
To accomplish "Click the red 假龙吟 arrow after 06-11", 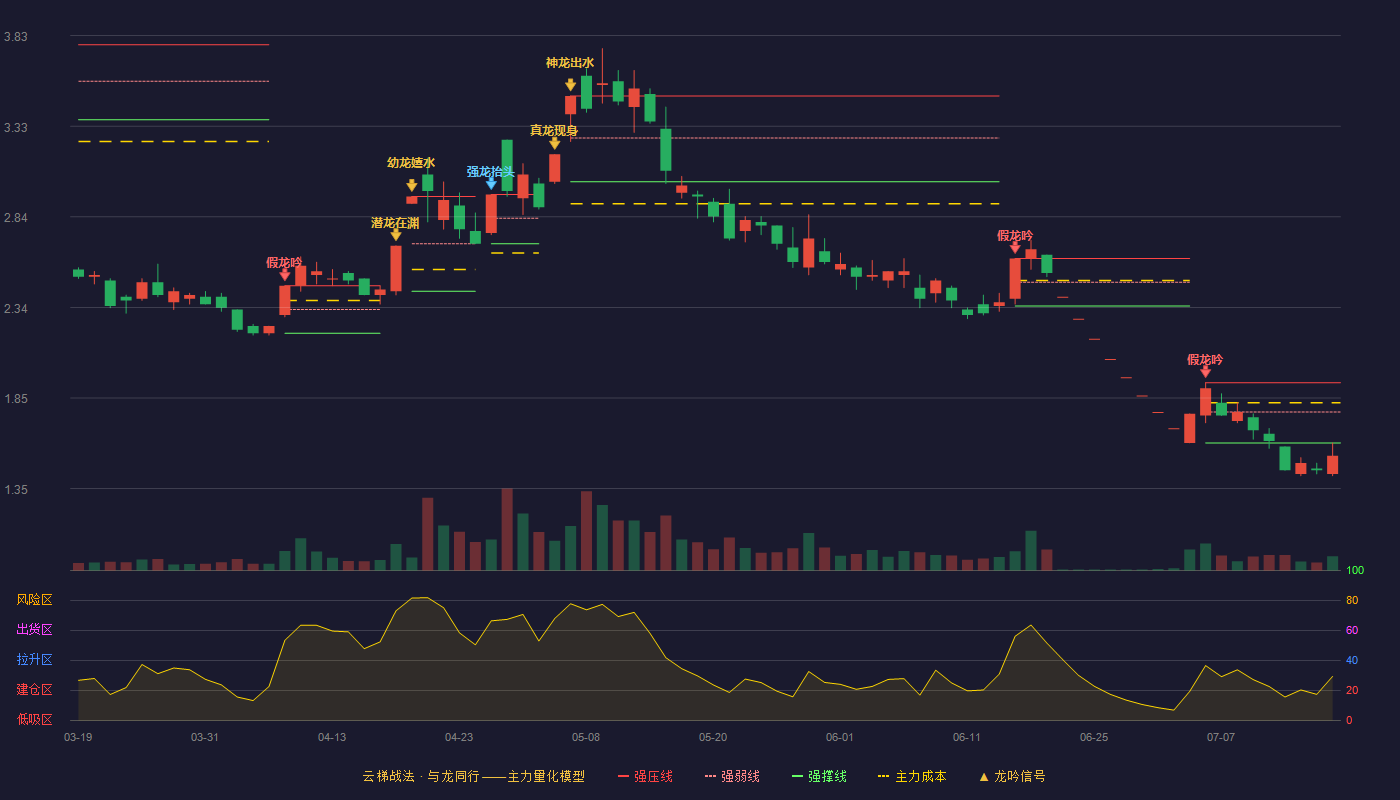I will pos(1016,248).
